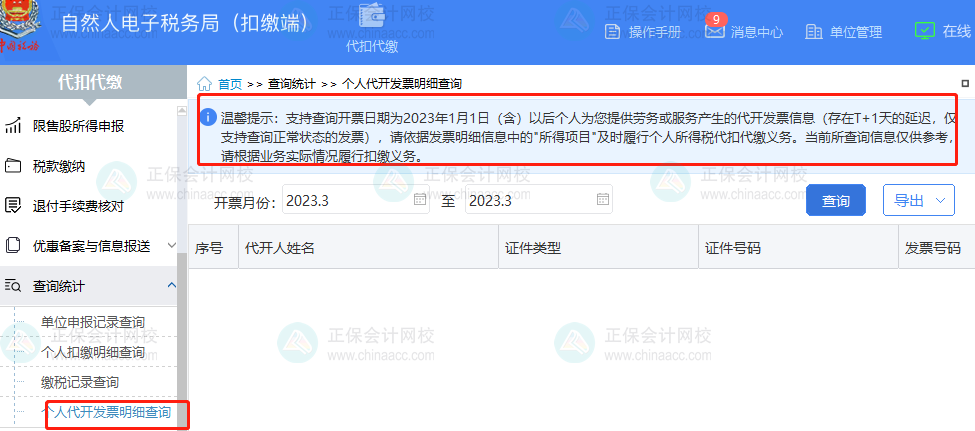Click the sidebar vertical scrollbar thumb
The width and height of the screenshot is (975, 431).
(x=182, y=339)
